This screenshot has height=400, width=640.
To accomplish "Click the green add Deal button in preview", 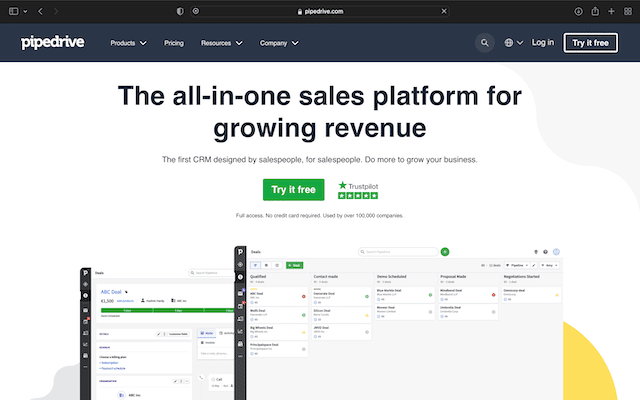I will (294, 265).
